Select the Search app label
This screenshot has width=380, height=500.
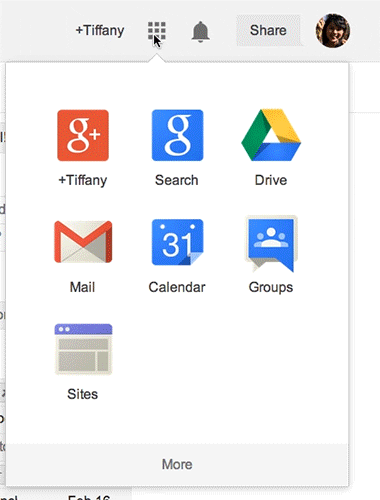pos(177,180)
